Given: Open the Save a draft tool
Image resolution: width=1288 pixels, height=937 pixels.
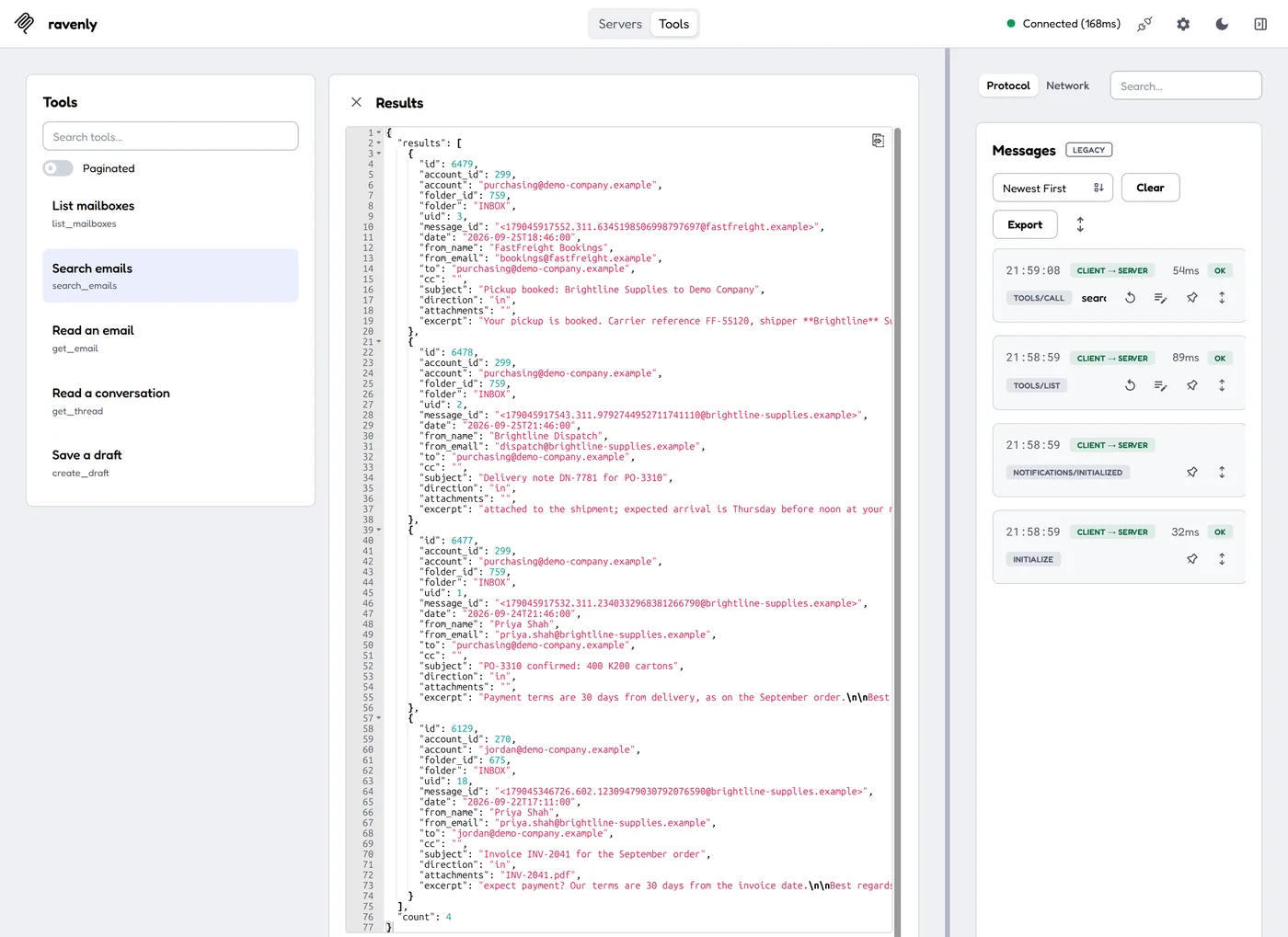Looking at the screenshot, I should click(x=170, y=463).
